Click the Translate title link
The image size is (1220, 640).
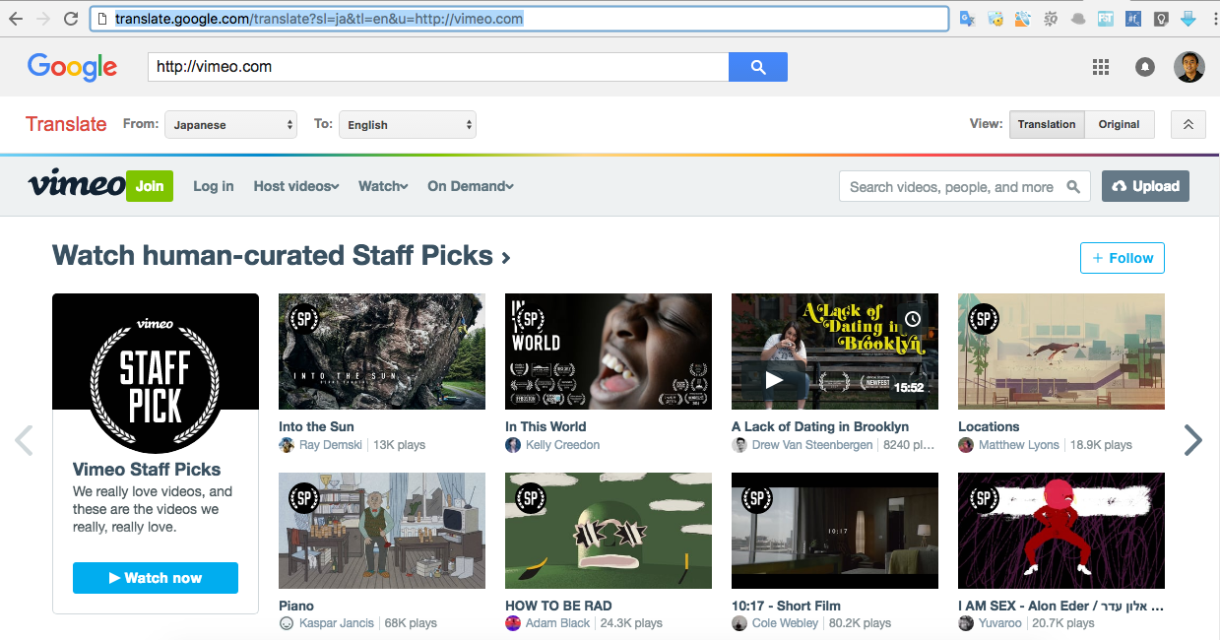click(66, 124)
